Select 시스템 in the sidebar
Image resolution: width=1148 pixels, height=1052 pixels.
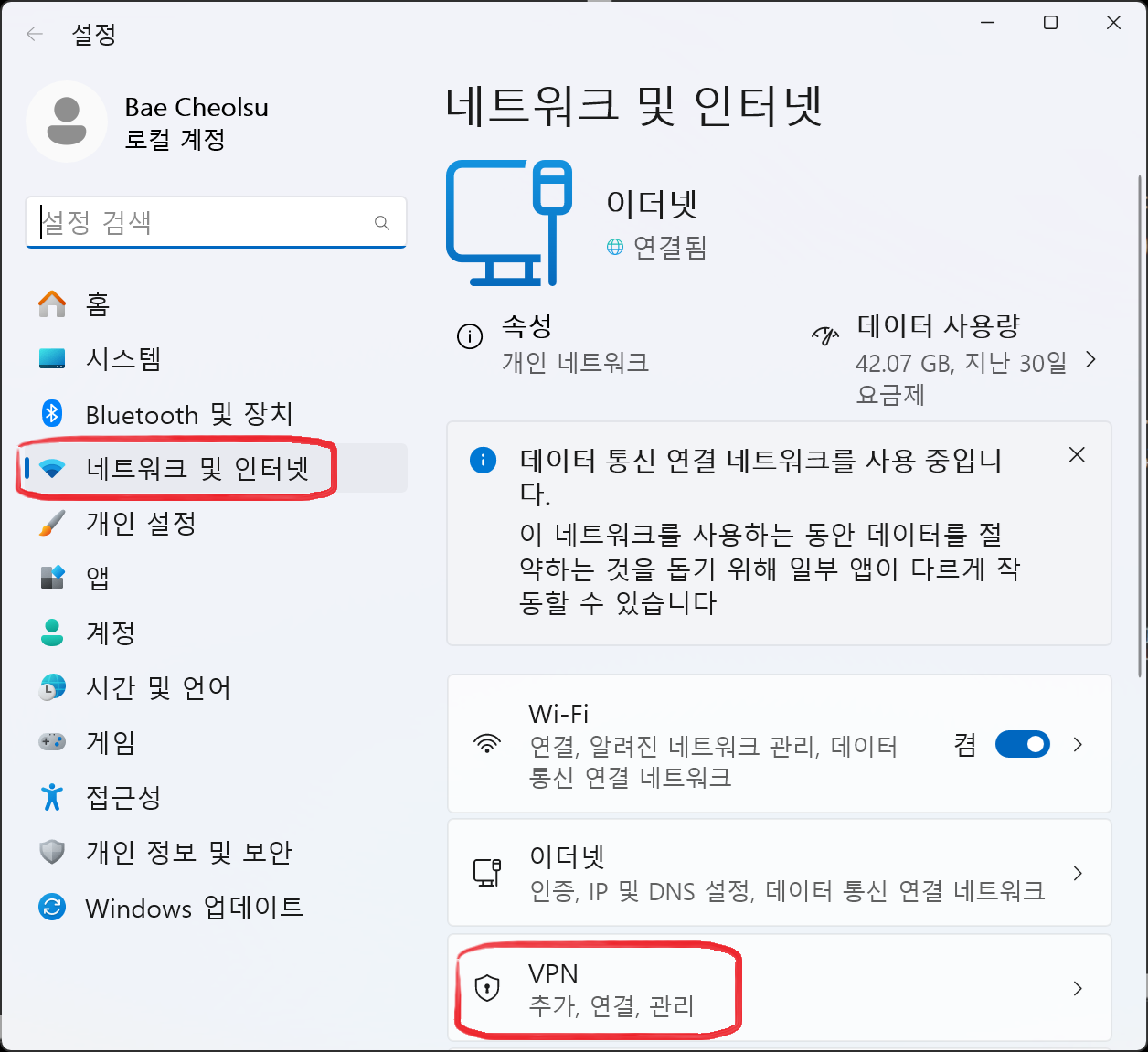[217, 358]
